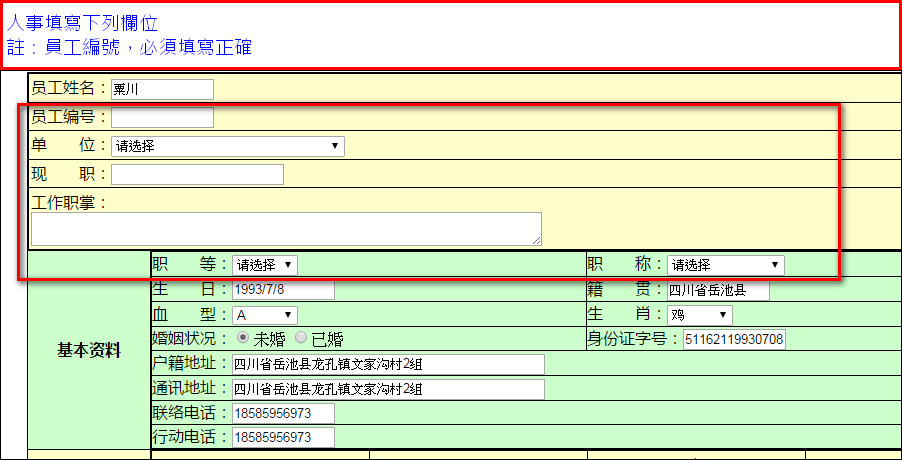This screenshot has width=902, height=460.
Task: Choose the 已婚 radio option
Action: coord(301,339)
